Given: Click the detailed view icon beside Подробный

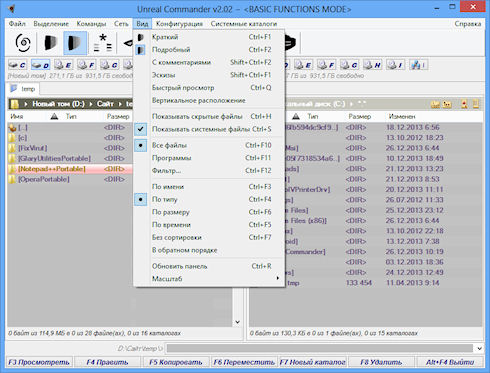Looking at the screenshot, I should click(x=141, y=50).
